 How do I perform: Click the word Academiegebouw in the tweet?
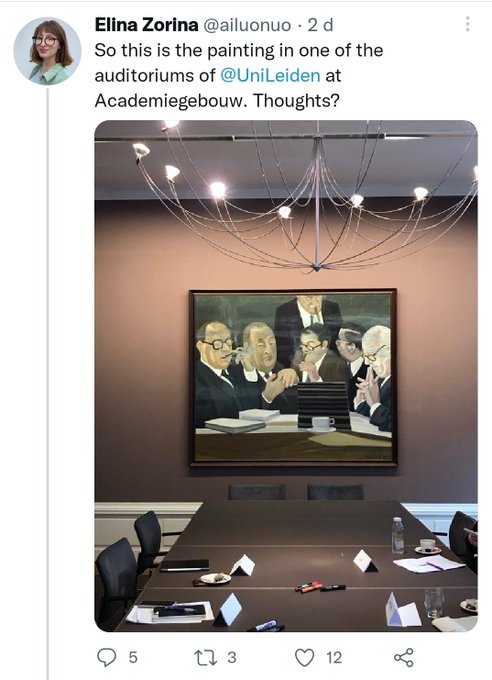point(171,101)
